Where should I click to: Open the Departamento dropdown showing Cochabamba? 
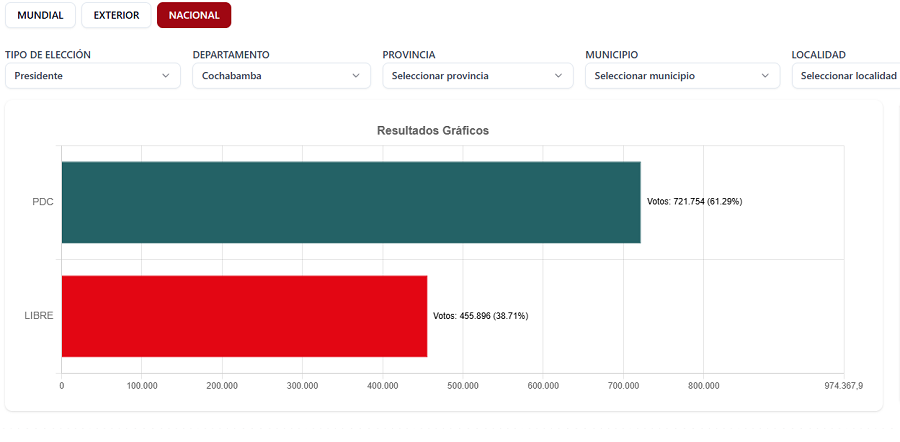270,76
